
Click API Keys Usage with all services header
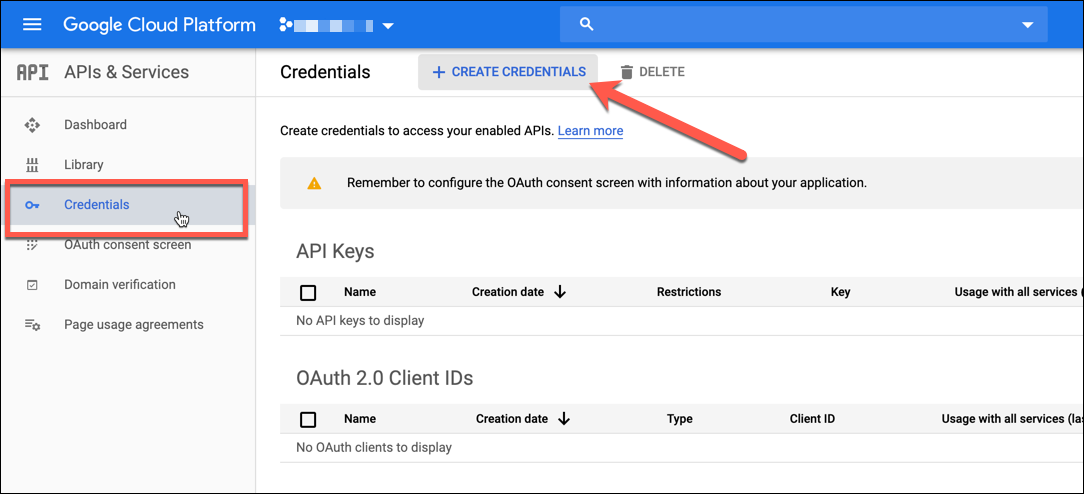point(1016,292)
